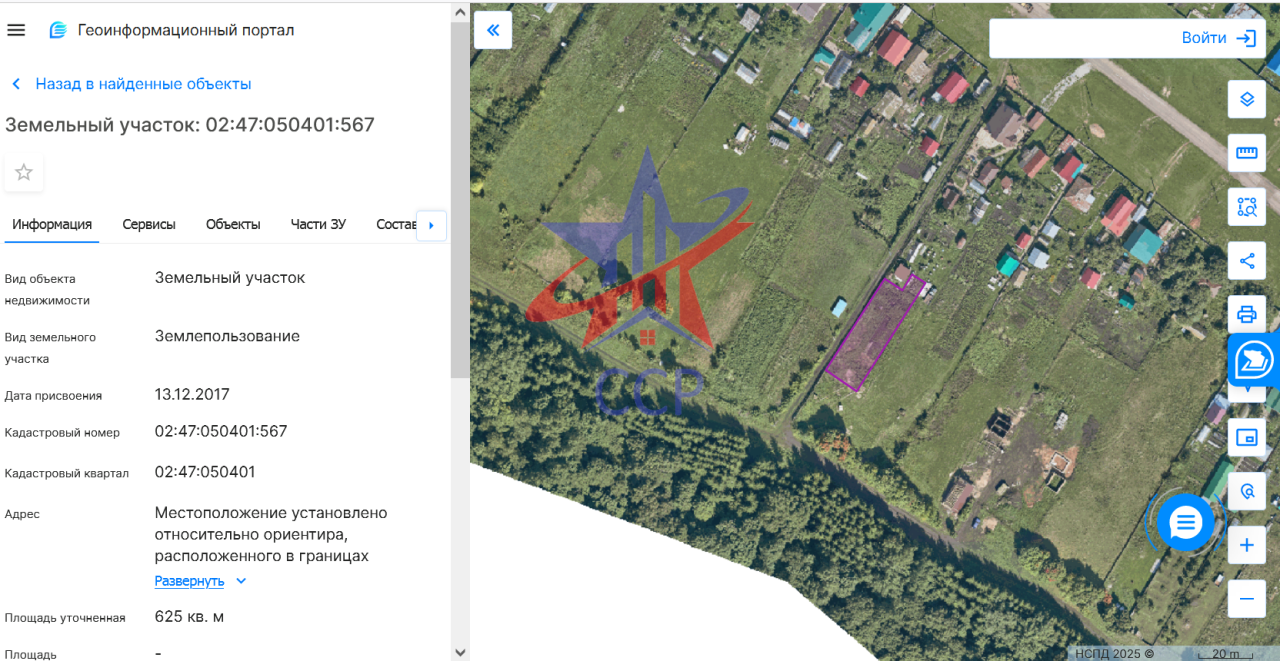Select the ruler measurement tool
Viewport: 1280px width, 661px height.
1246,153
